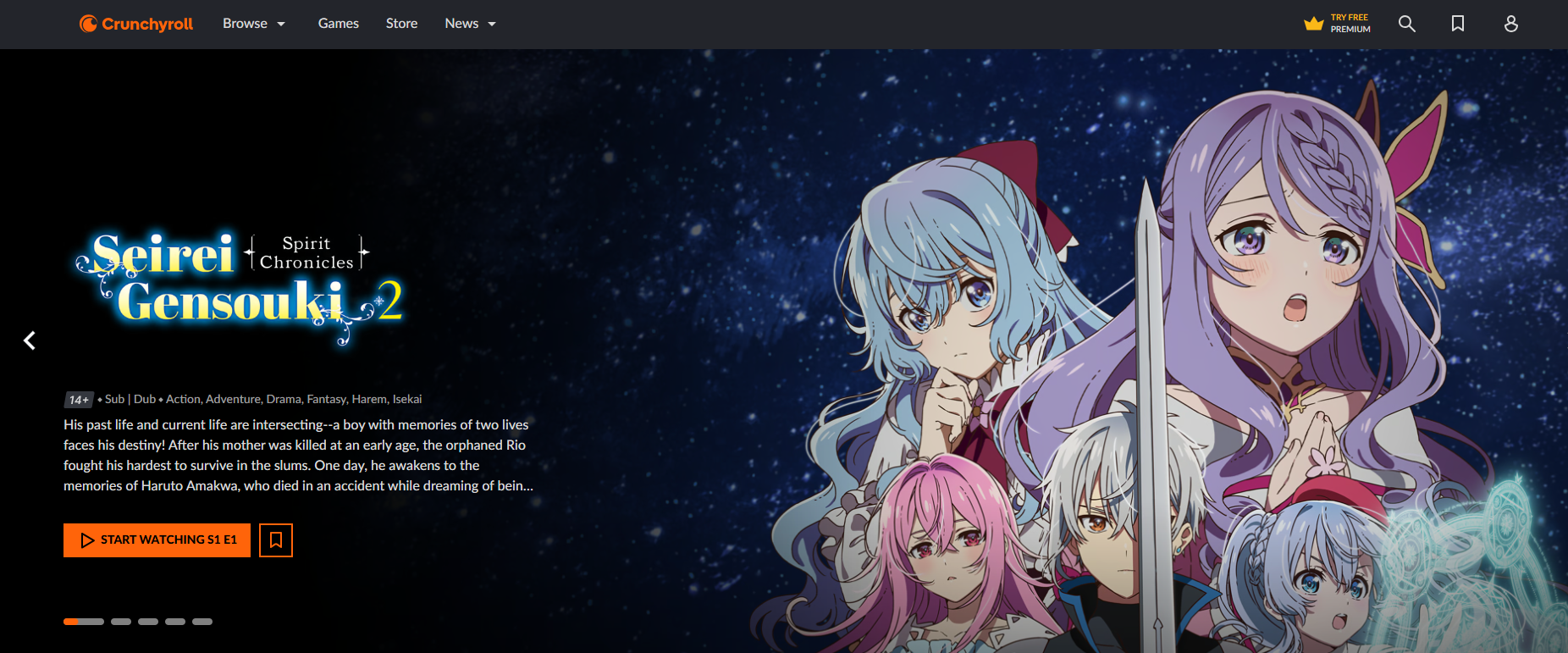
Task: Select the fourth carousel indicator
Action: coord(175,622)
